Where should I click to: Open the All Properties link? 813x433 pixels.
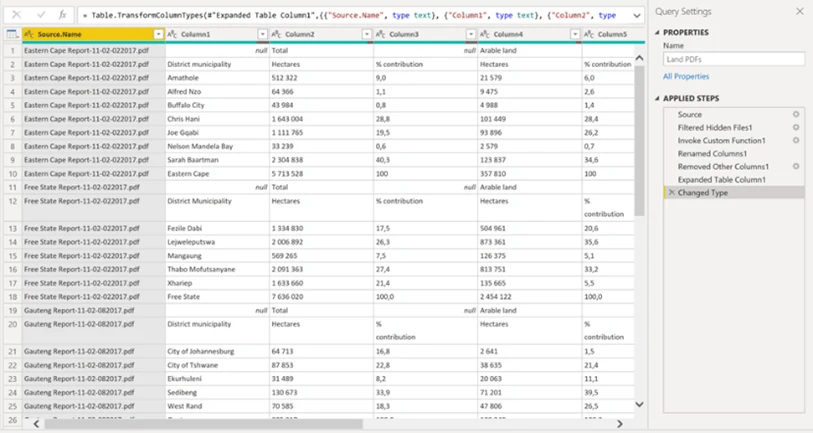(x=686, y=76)
